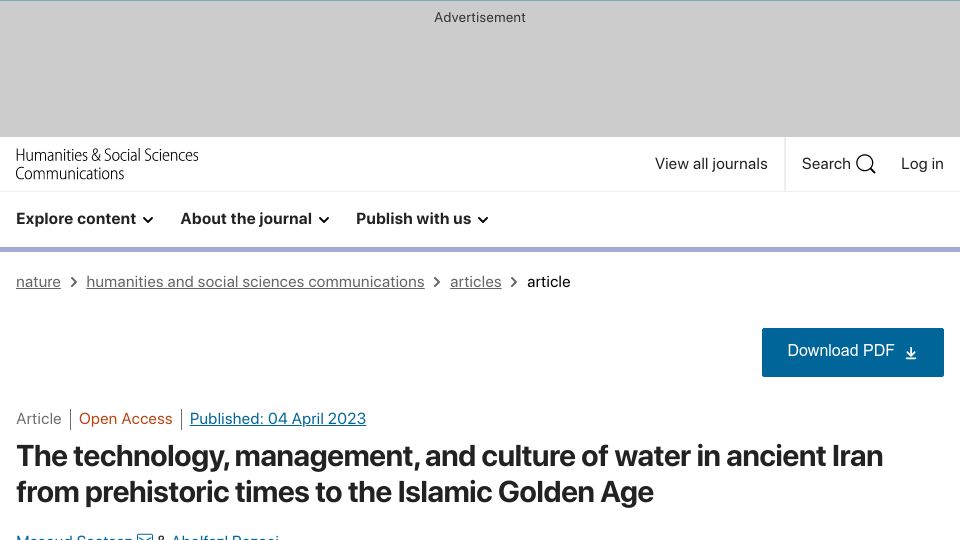Go to the articles breadcrumb

[x=476, y=282]
